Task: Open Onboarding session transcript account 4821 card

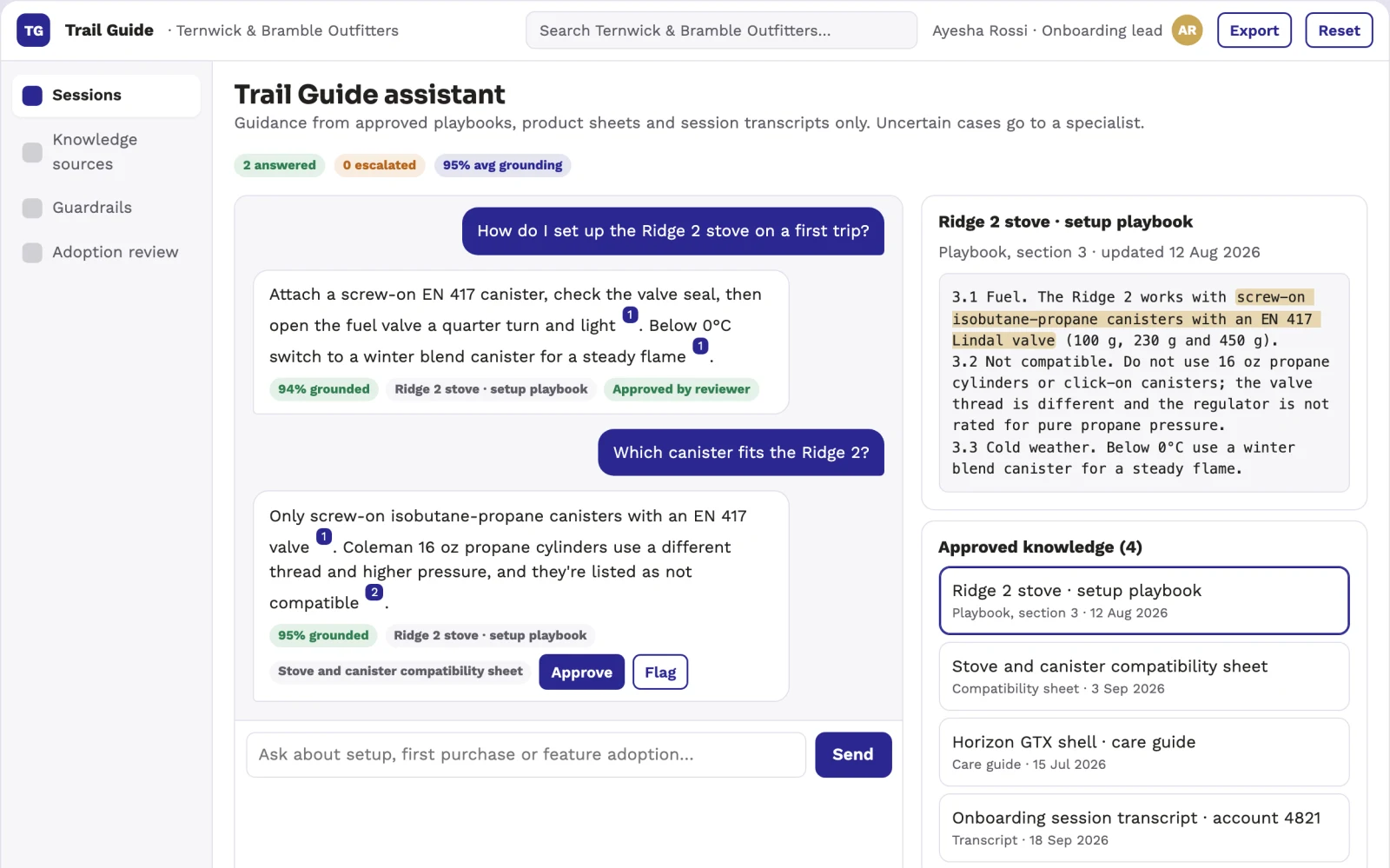Action: pos(1144,828)
